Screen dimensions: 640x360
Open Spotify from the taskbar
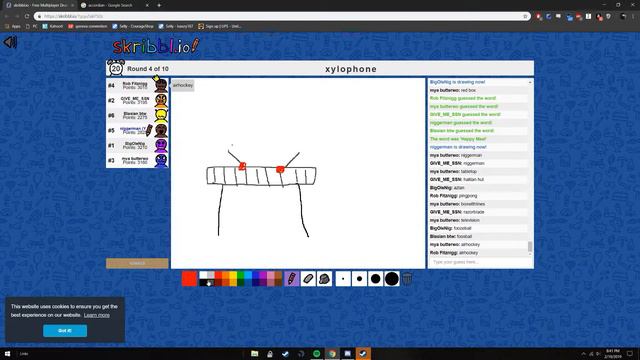click(317, 353)
